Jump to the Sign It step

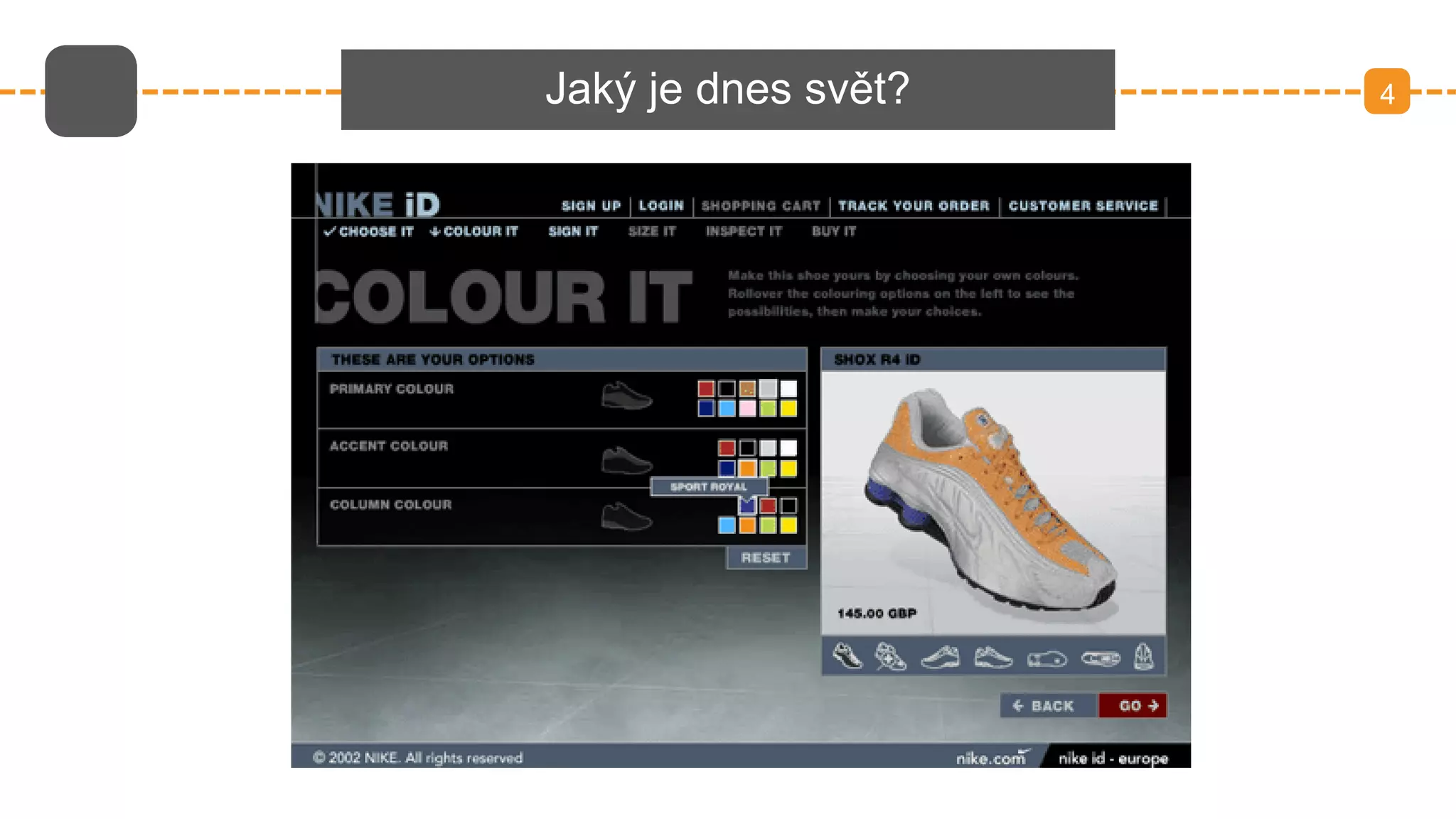click(x=573, y=231)
